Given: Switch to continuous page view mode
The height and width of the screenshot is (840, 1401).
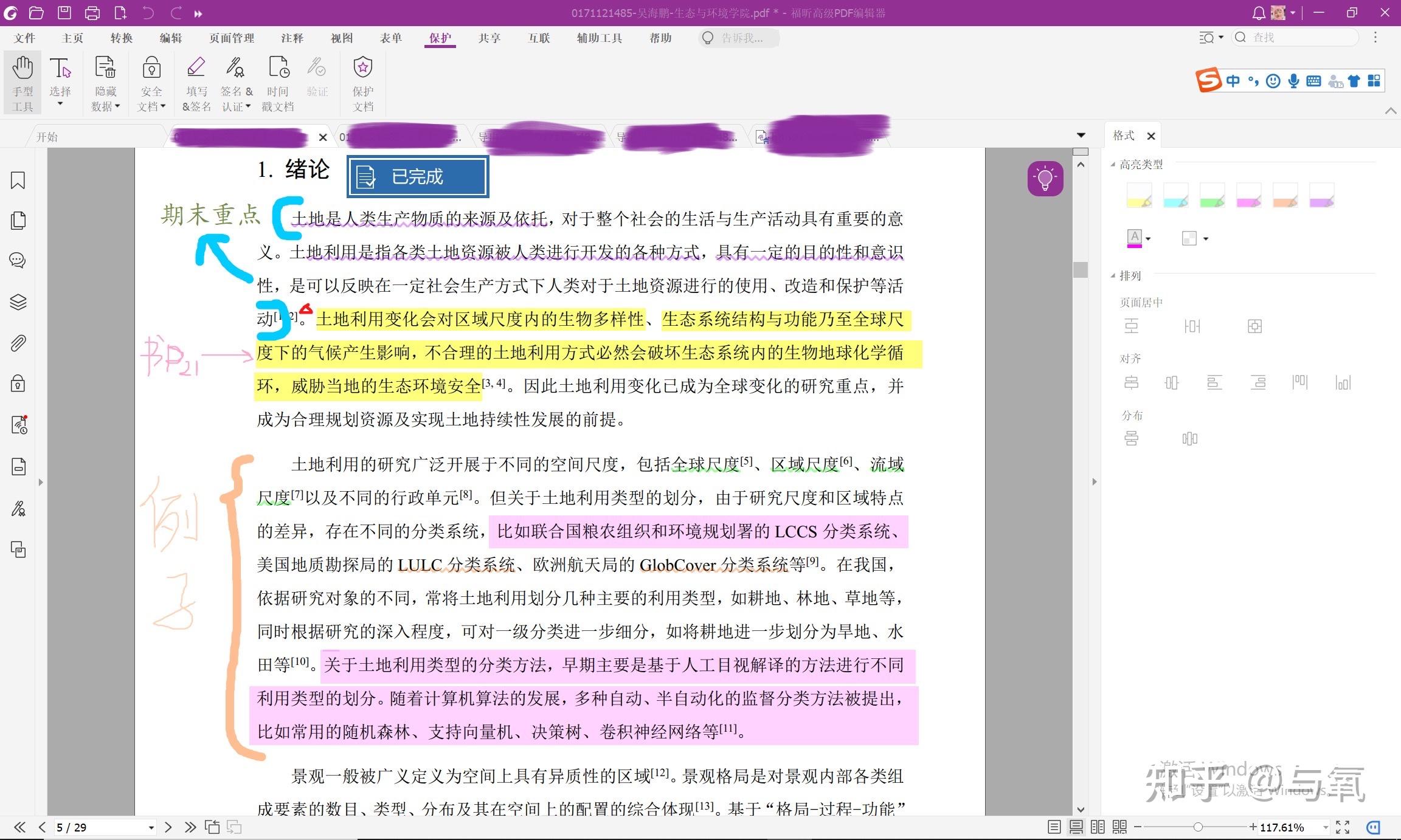Looking at the screenshot, I should [x=1076, y=827].
